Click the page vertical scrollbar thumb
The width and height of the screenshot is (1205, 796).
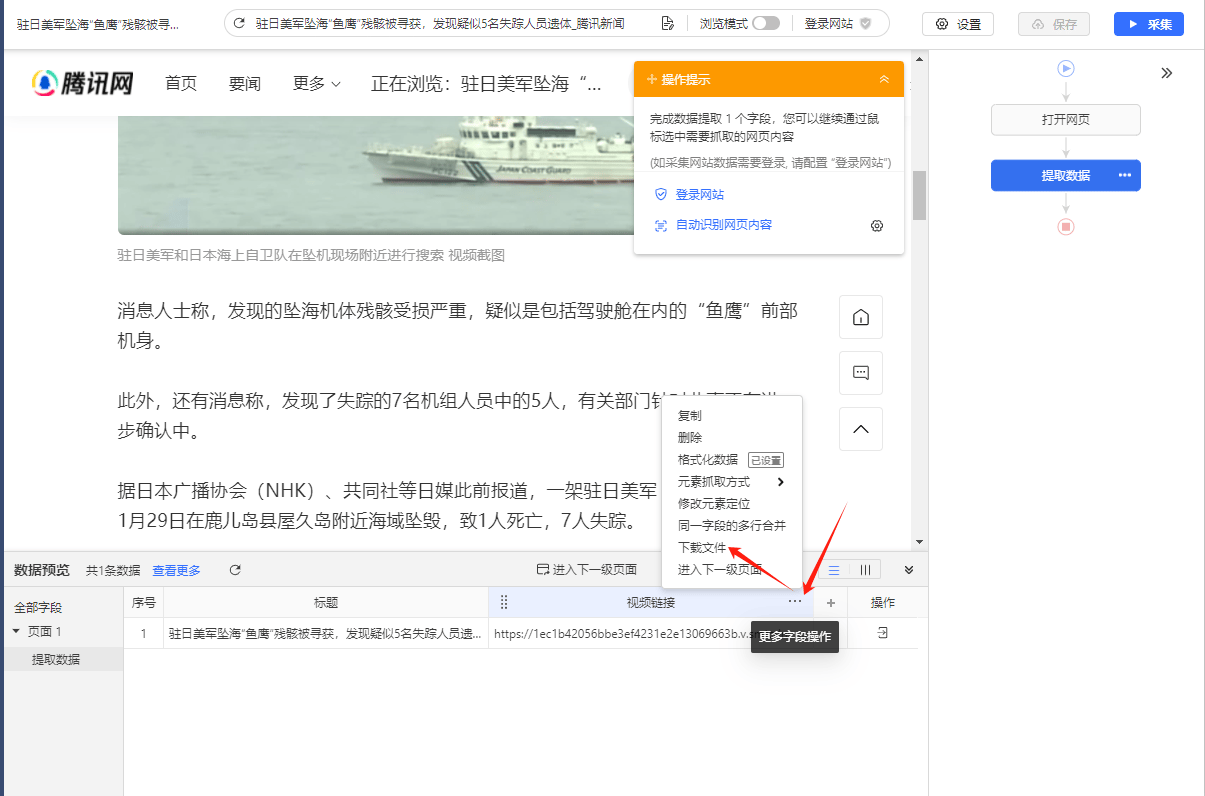pyautogui.click(x=919, y=195)
